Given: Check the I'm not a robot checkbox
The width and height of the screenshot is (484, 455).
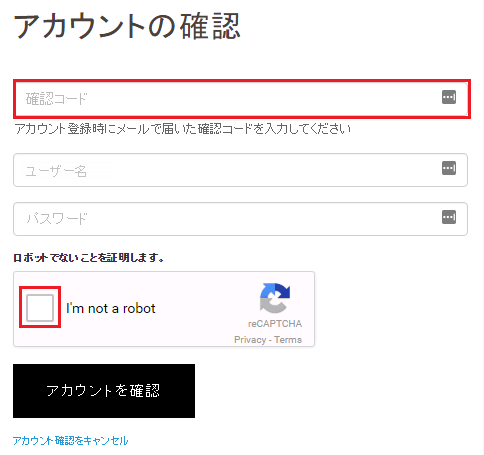Looking at the screenshot, I should [40, 307].
